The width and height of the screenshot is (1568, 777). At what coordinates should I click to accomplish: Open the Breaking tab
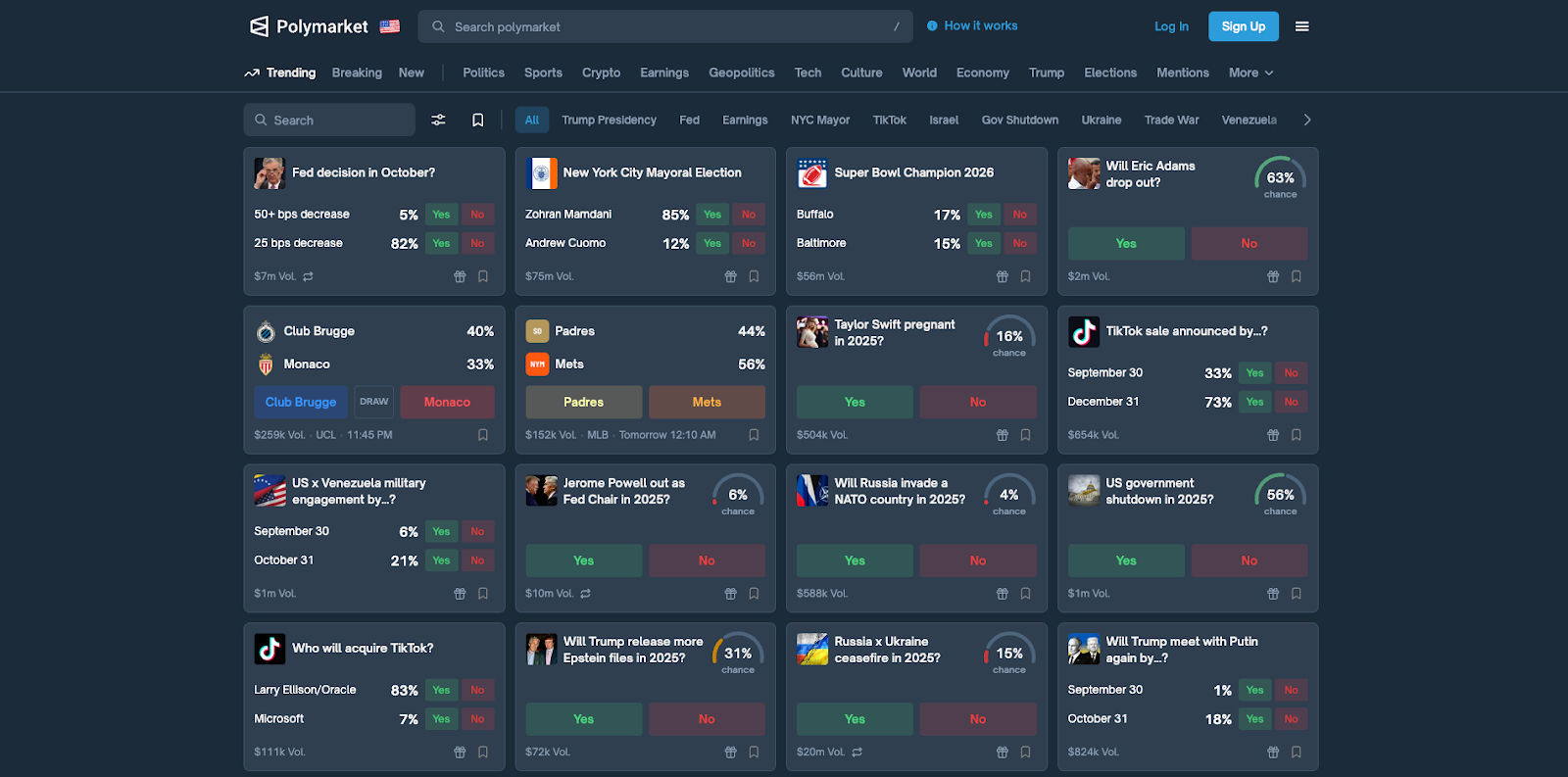coord(357,73)
